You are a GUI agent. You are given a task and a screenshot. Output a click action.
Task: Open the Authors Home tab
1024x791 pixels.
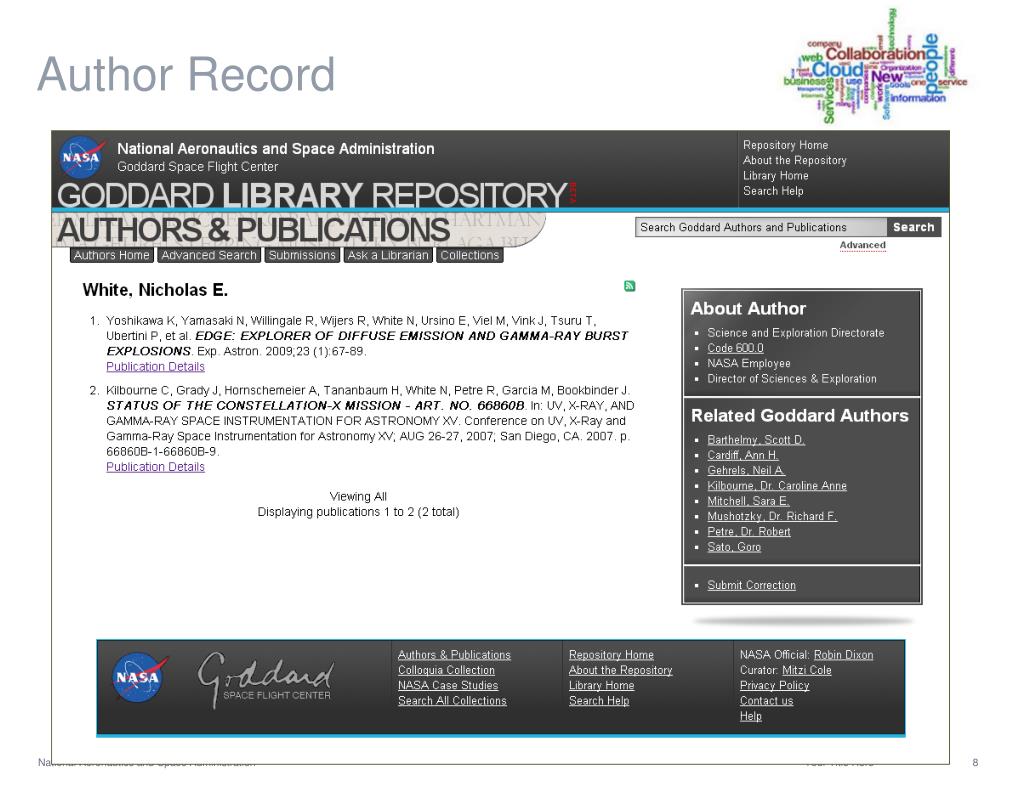click(x=112, y=255)
